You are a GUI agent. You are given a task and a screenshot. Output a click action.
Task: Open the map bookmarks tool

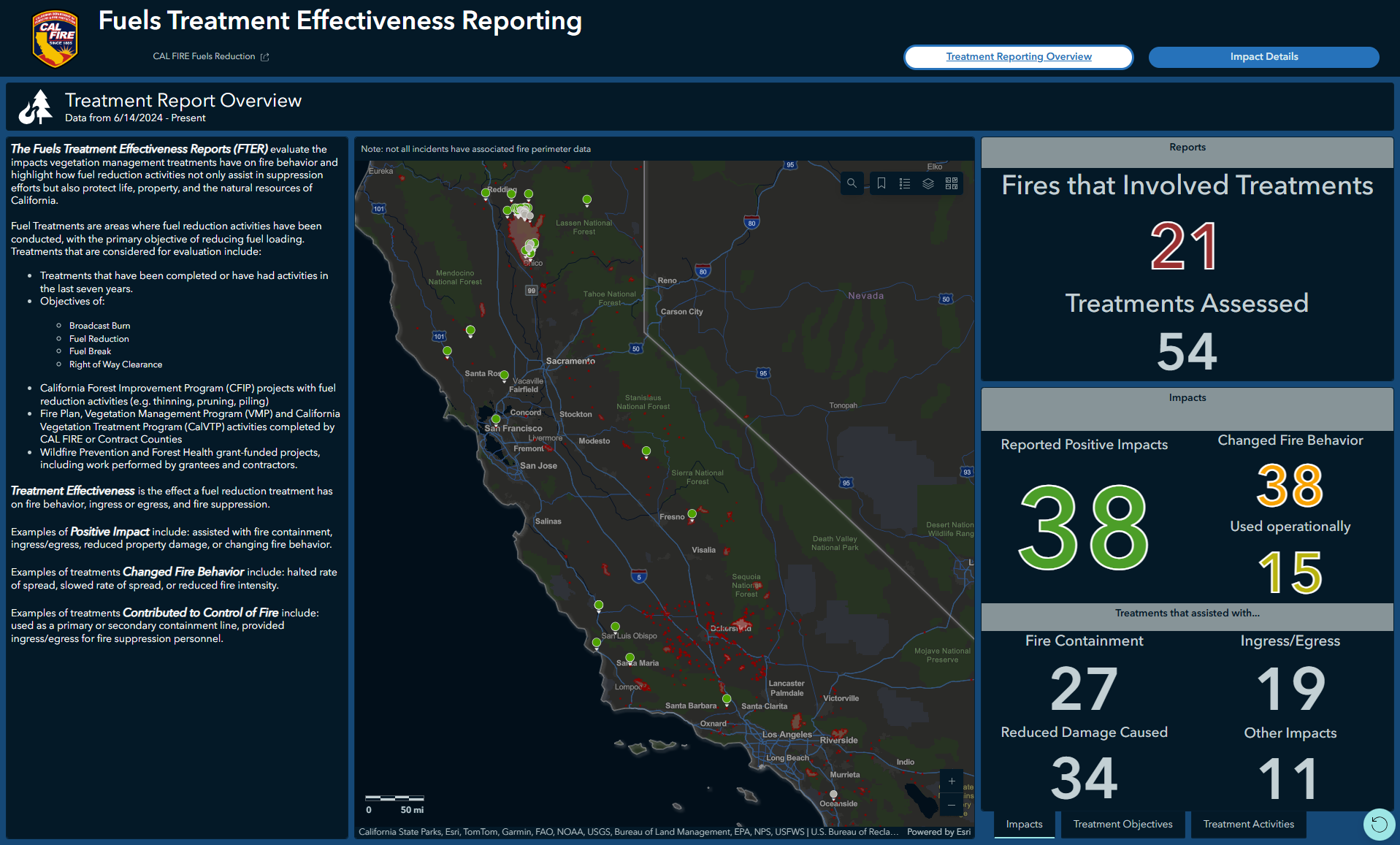[x=881, y=183]
